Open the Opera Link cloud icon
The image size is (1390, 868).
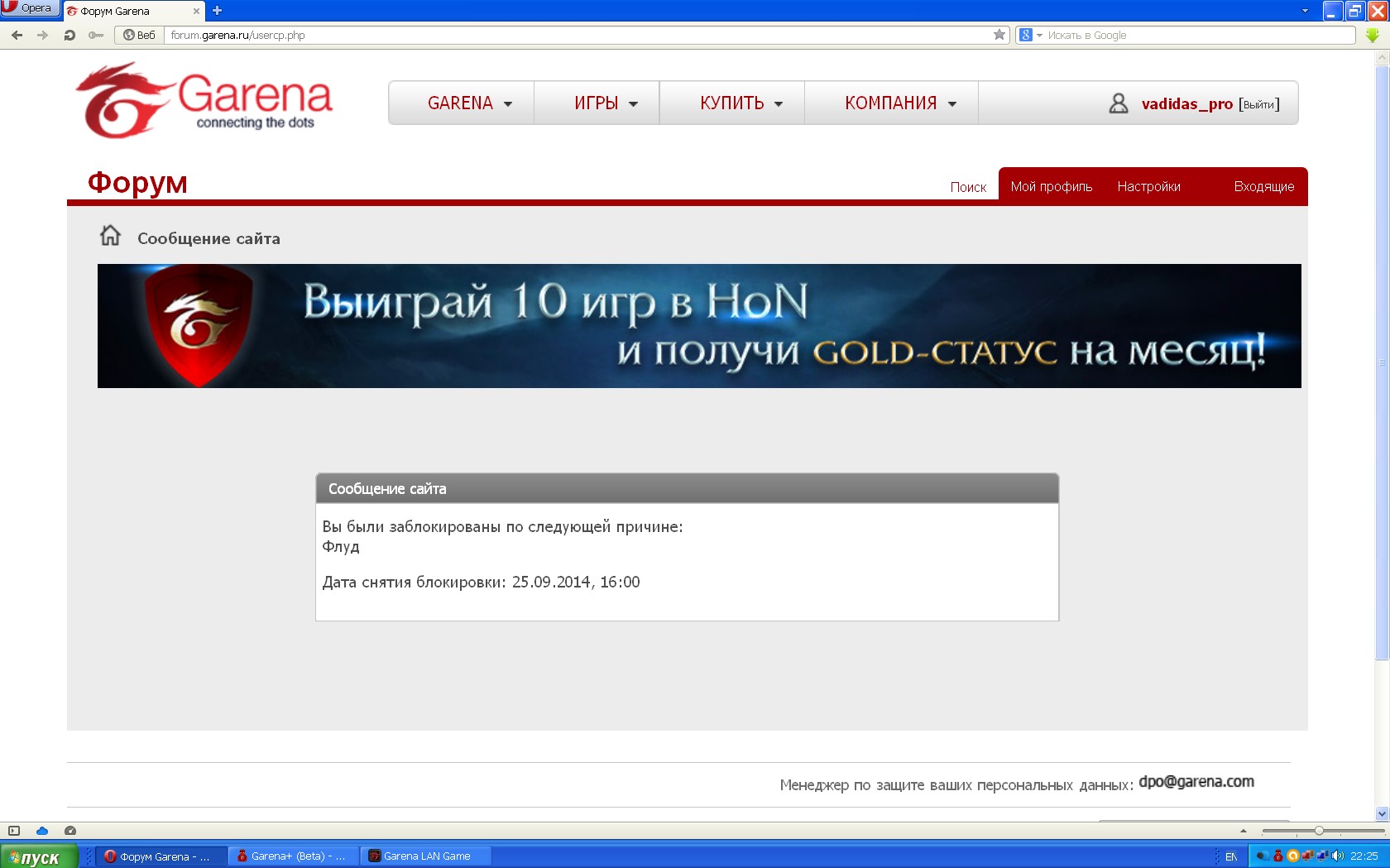[x=42, y=831]
